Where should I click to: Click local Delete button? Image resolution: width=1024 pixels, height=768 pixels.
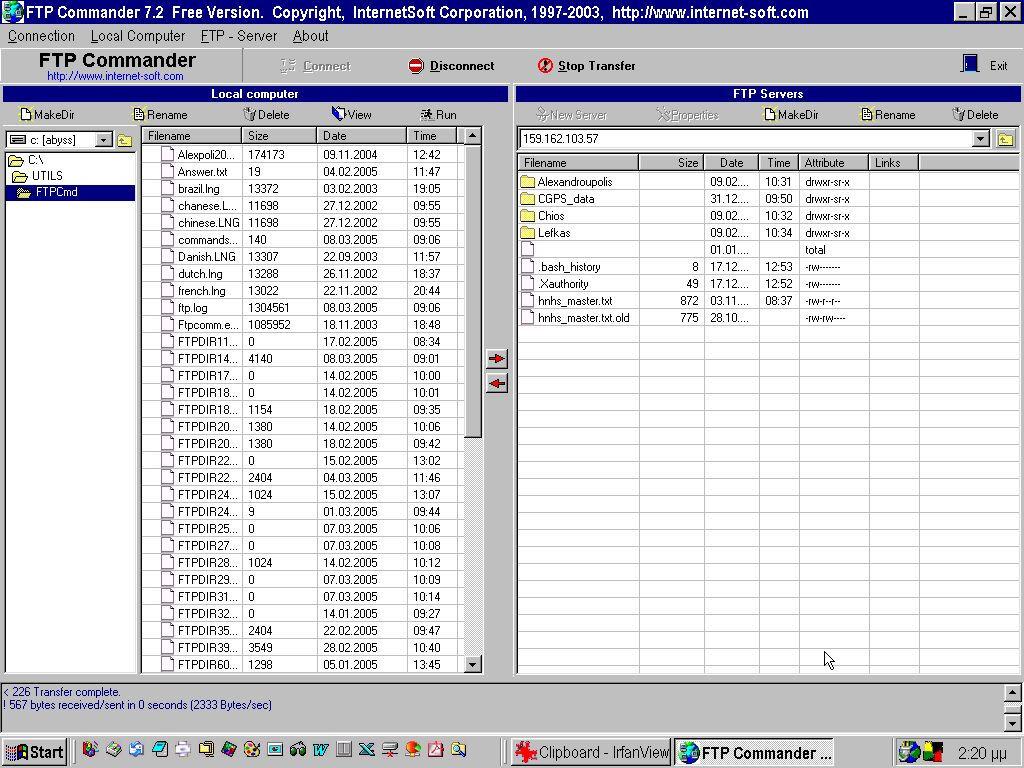pyautogui.click(x=266, y=114)
